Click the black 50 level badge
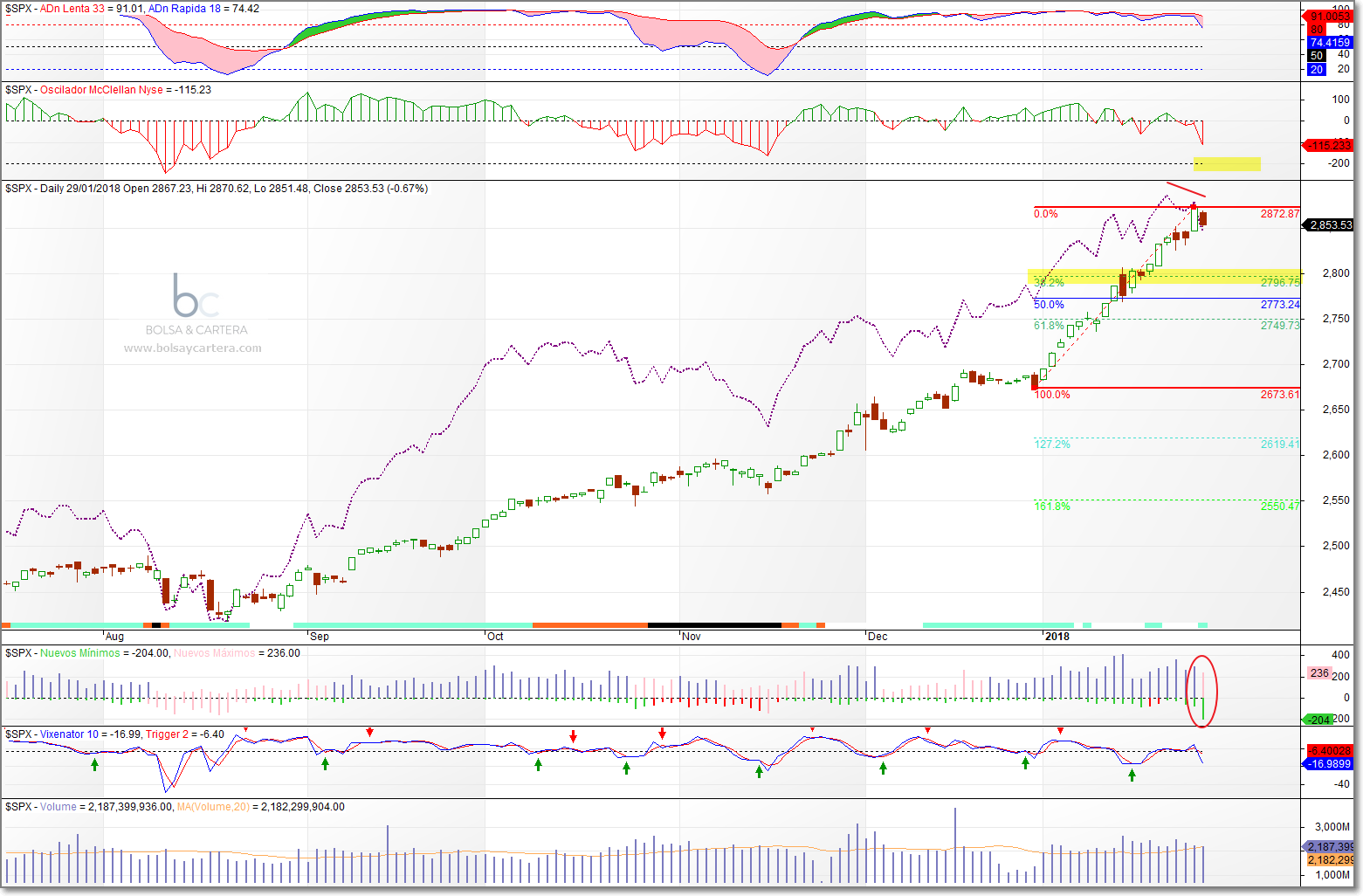This screenshot has width=1363, height=896. tap(1317, 55)
